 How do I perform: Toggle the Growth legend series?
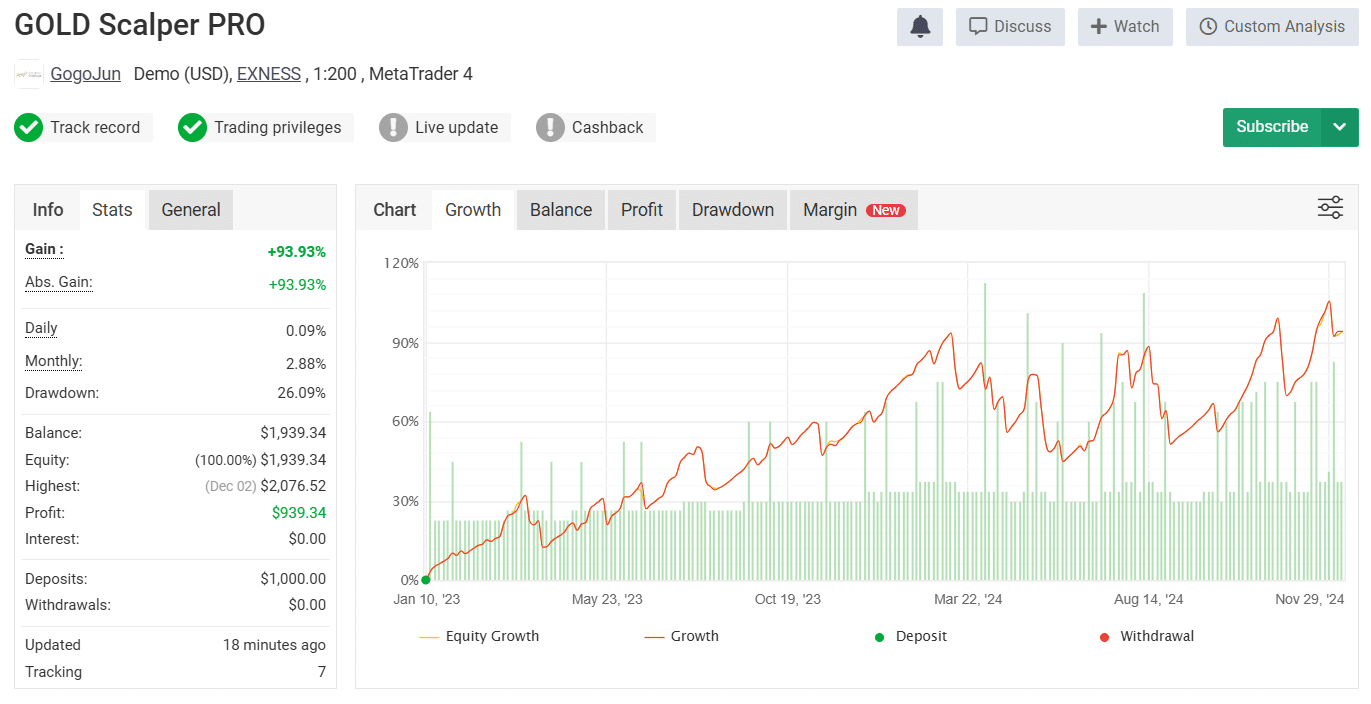pos(682,637)
